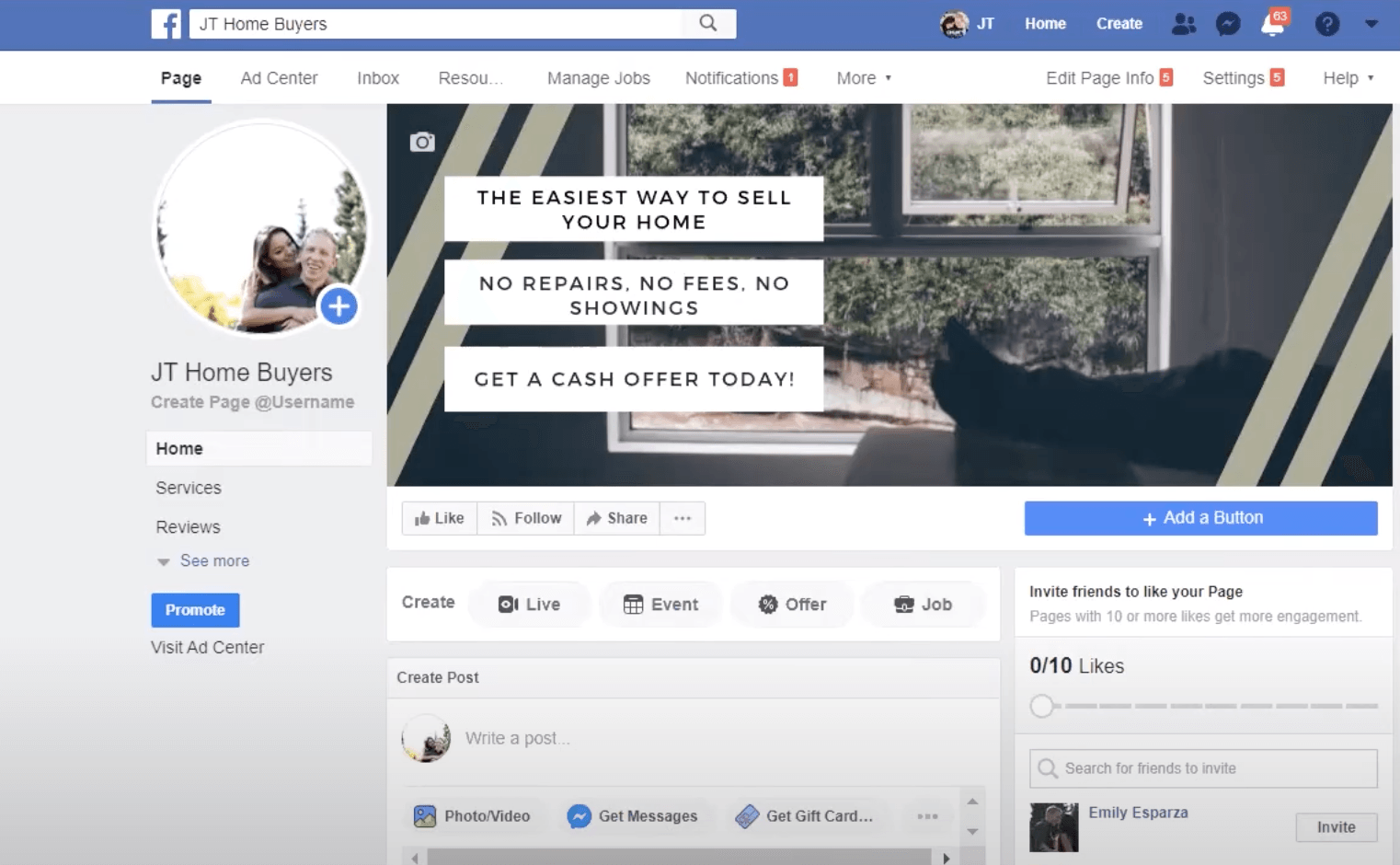Open the Help dropdown menu
1400x865 pixels.
[1348, 78]
